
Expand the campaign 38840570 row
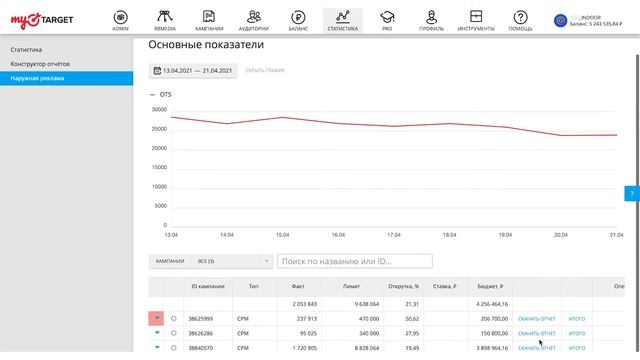(x=157, y=347)
